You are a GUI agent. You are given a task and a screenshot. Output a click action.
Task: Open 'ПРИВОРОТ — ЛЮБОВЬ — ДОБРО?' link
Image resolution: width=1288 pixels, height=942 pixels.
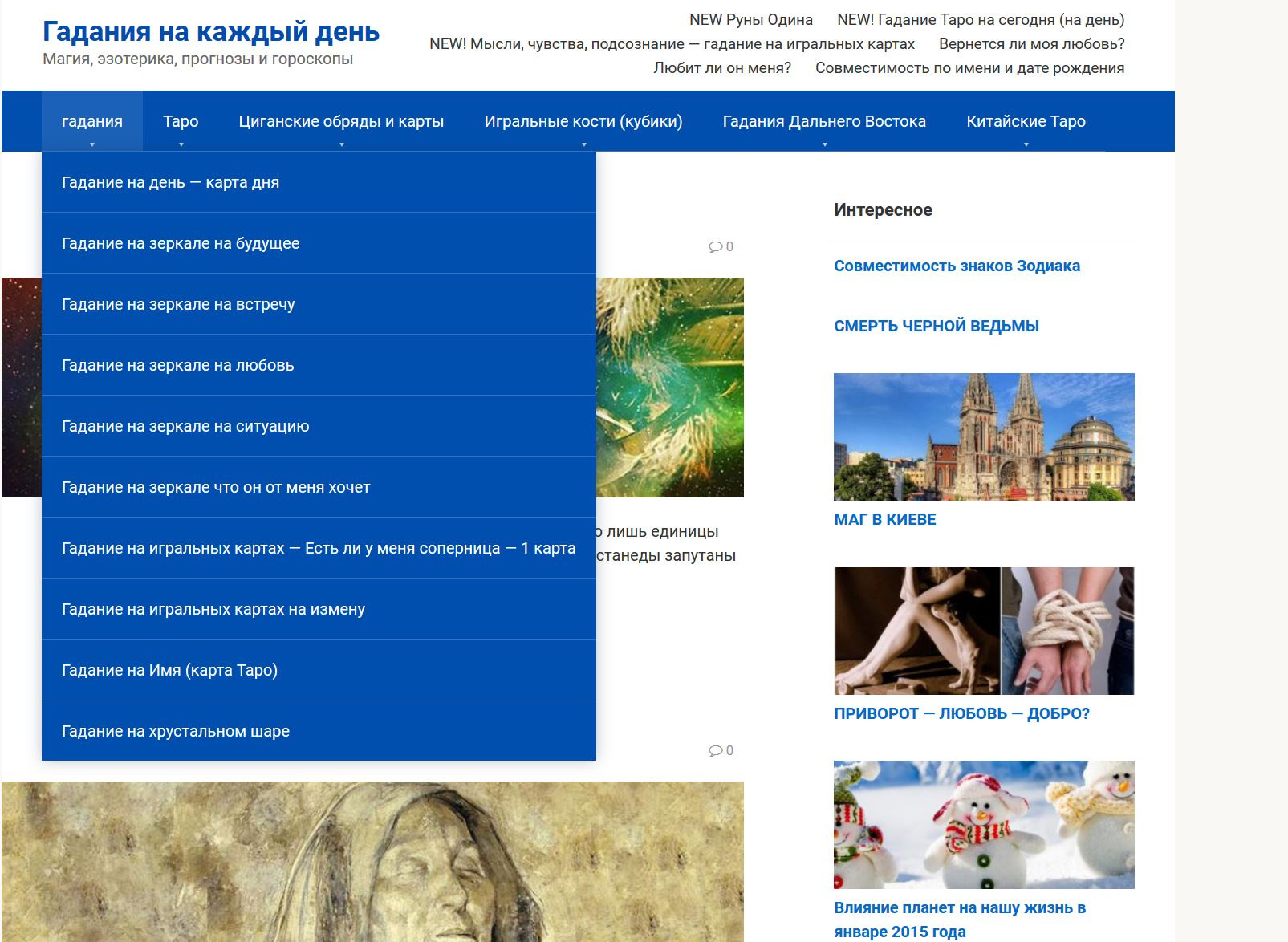point(961,713)
